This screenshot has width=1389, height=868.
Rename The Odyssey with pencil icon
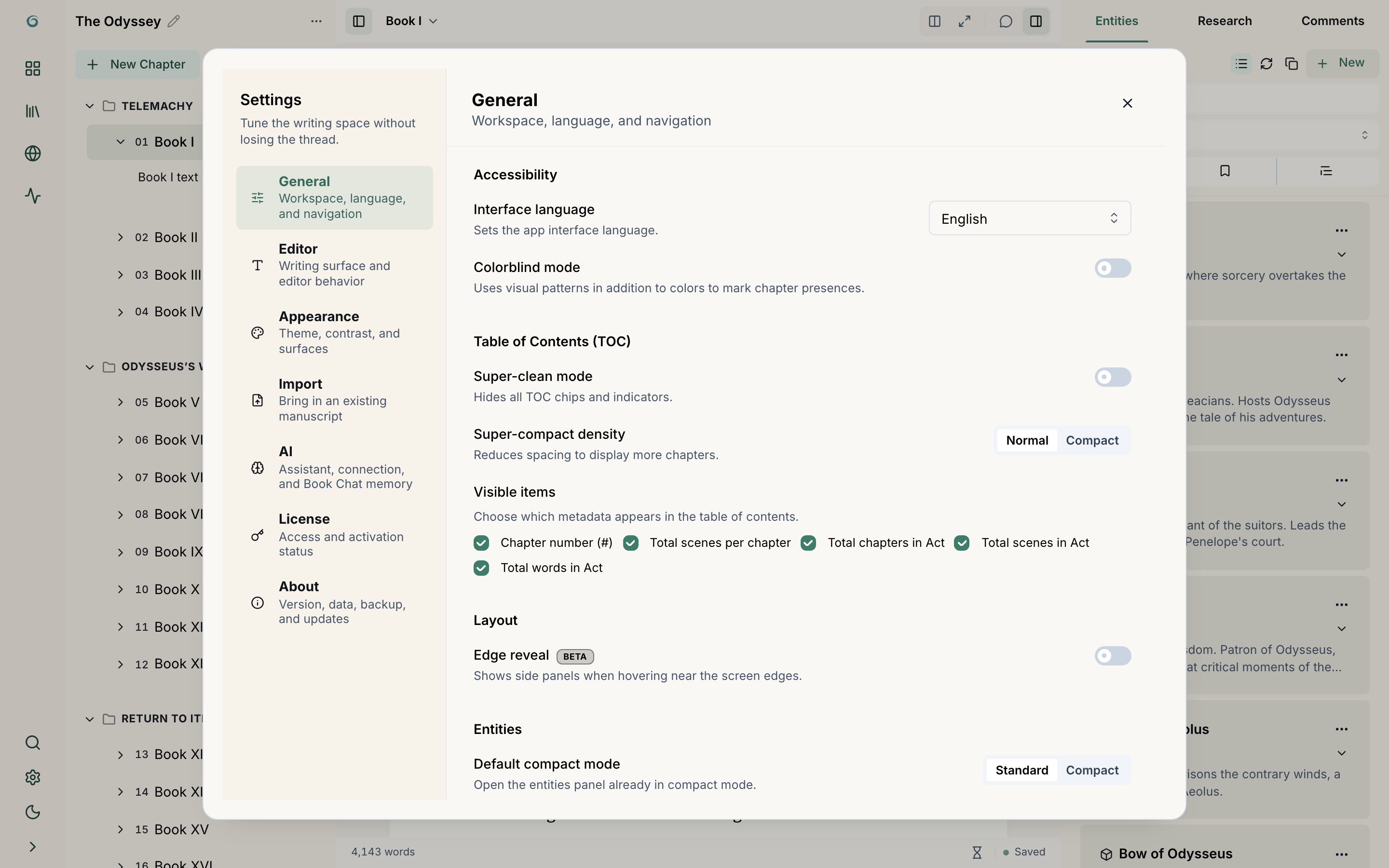click(x=174, y=21)
